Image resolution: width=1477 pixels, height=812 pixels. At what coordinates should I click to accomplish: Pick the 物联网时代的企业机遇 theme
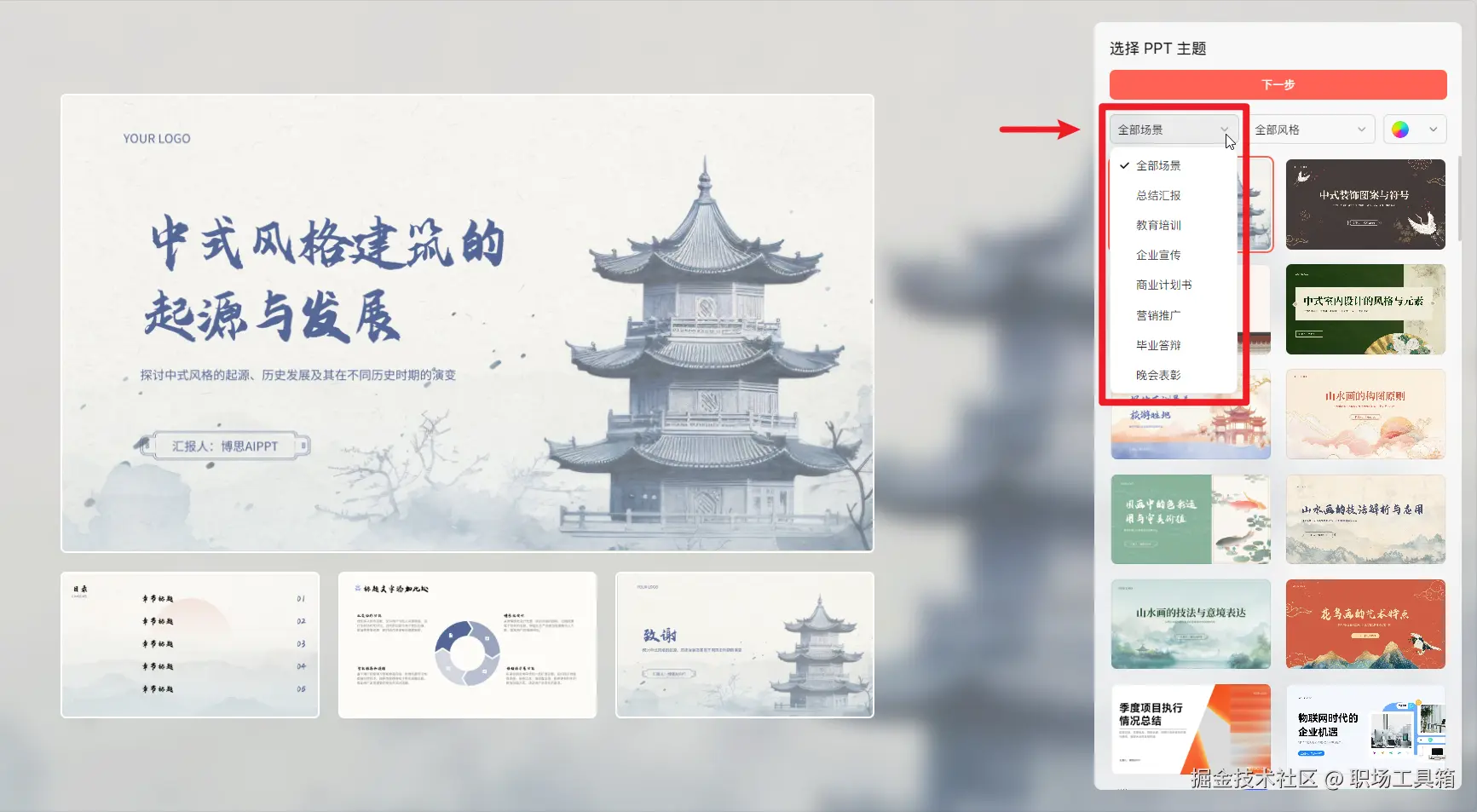tap(1364, 728)
